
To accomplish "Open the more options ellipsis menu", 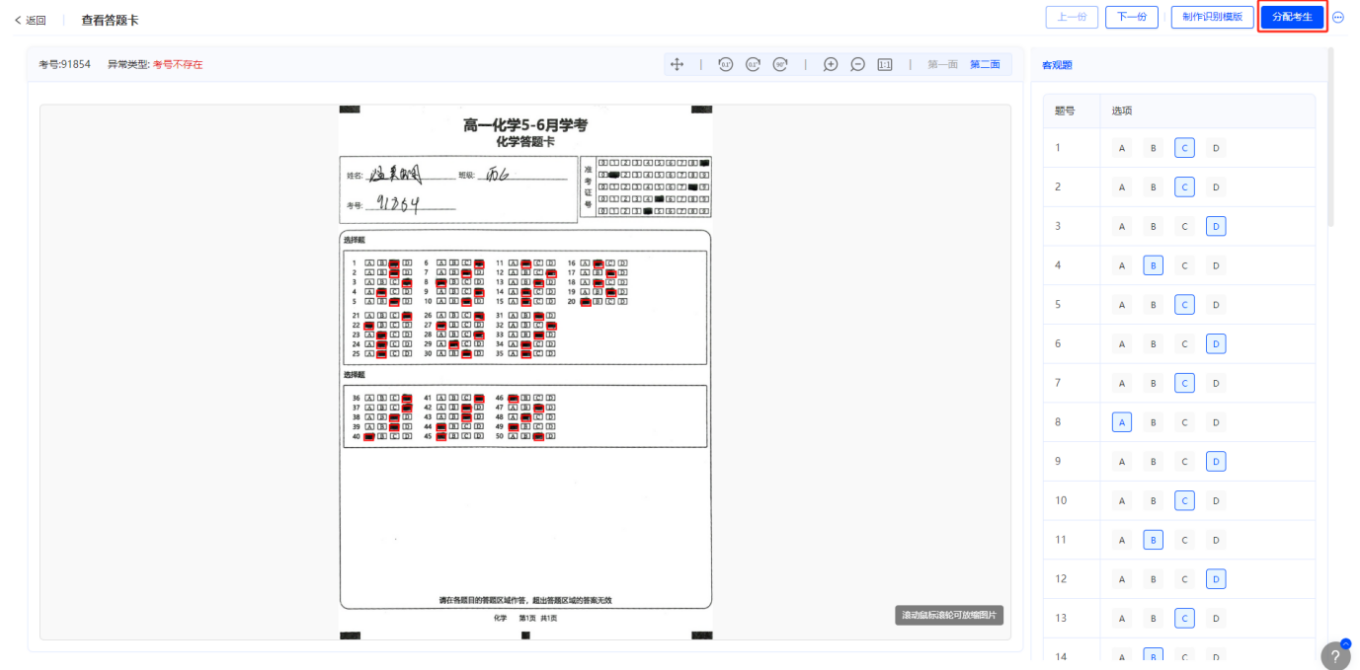I will tap(1338, 17).
